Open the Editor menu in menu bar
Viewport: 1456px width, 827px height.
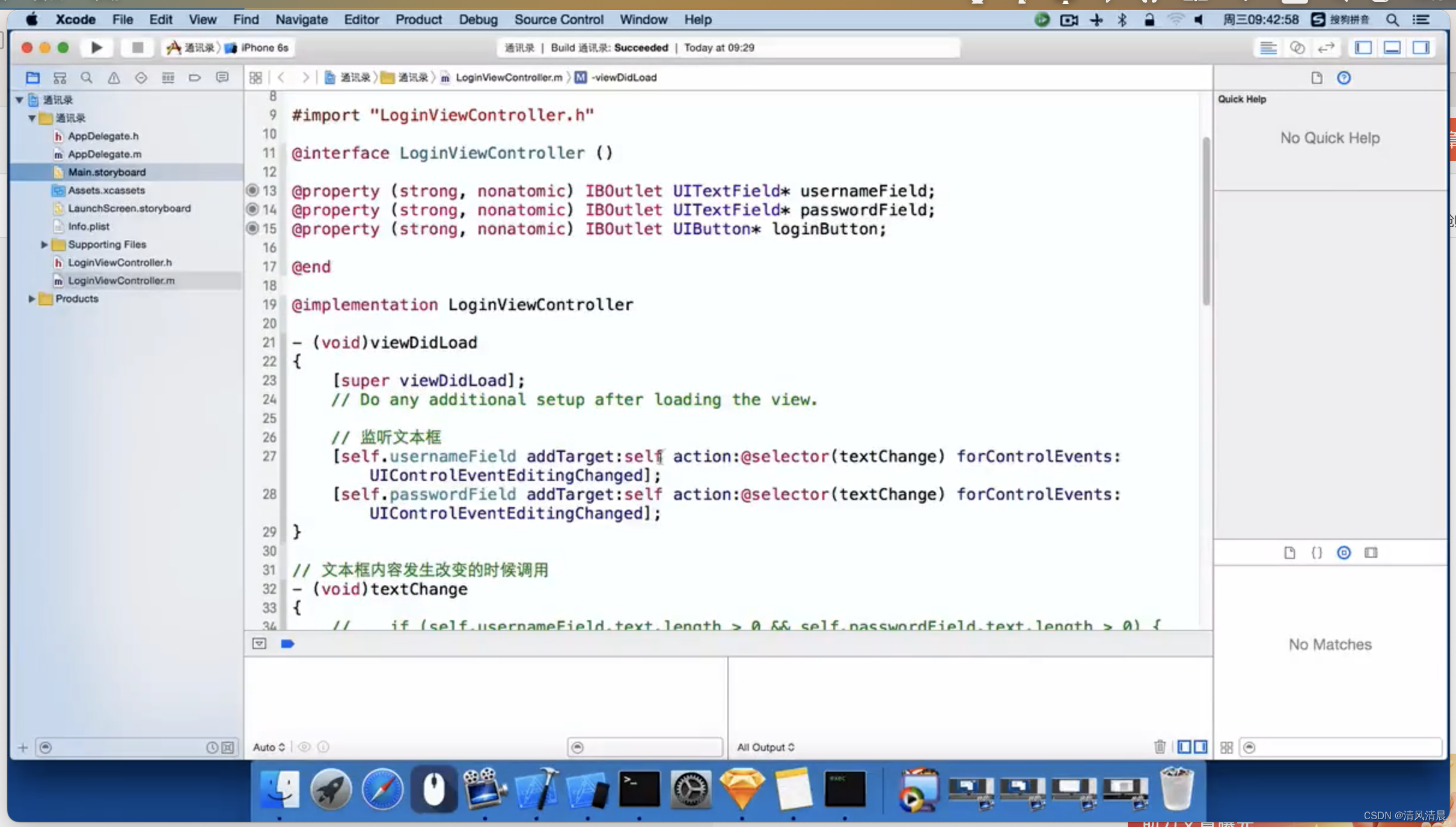(362, 19)
